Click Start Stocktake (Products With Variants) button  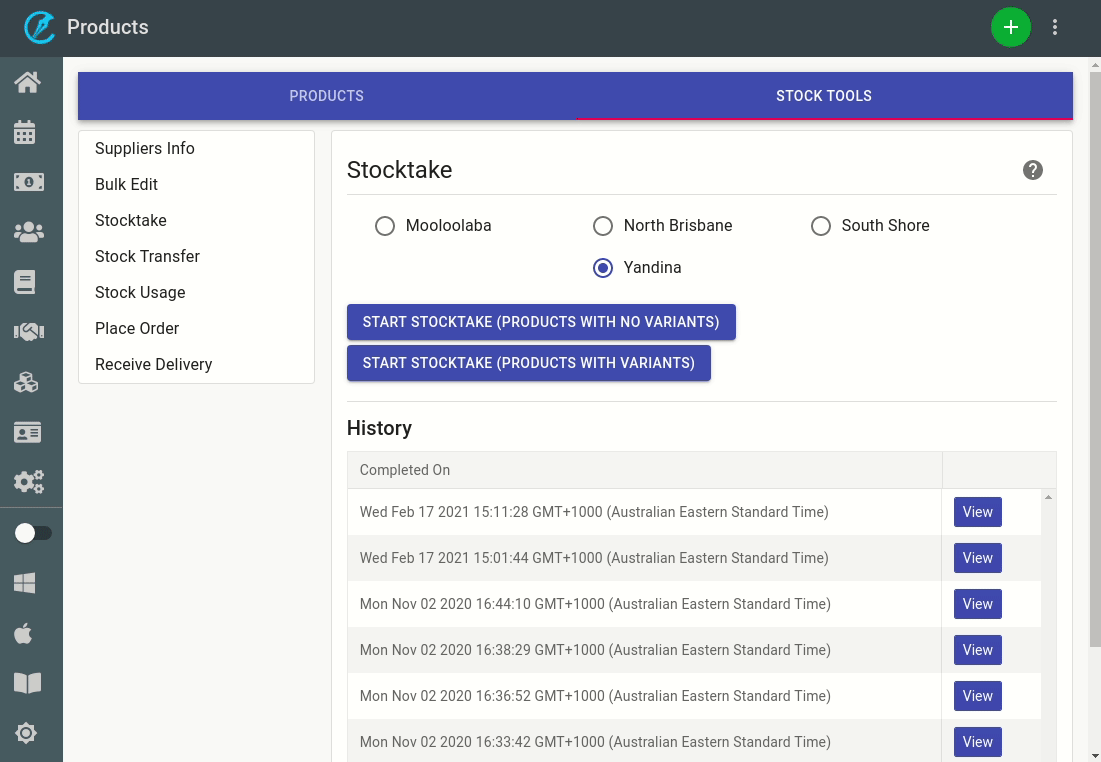point(529,363)
